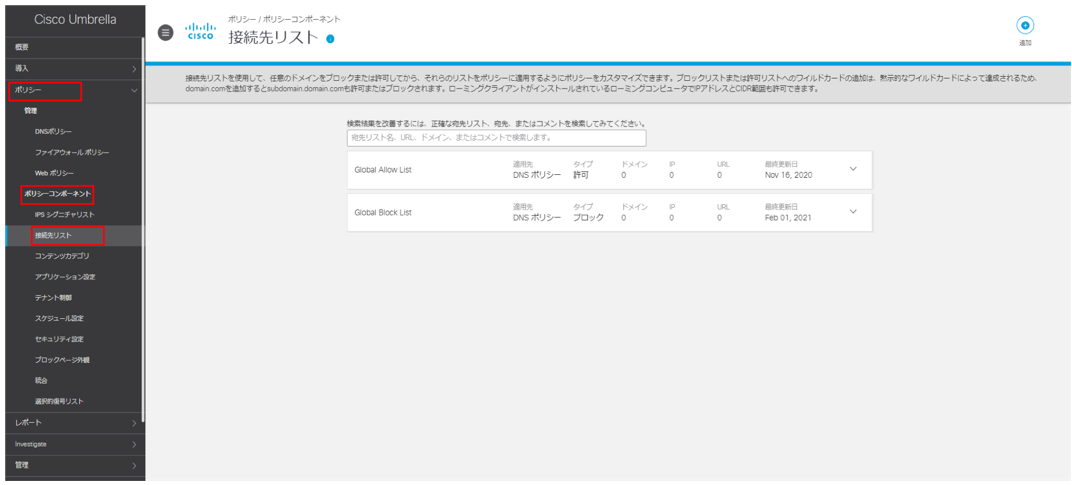
Task: Click the Nov 16, 2020 update date
Action: pyautogui.click(x=788, y=175)
